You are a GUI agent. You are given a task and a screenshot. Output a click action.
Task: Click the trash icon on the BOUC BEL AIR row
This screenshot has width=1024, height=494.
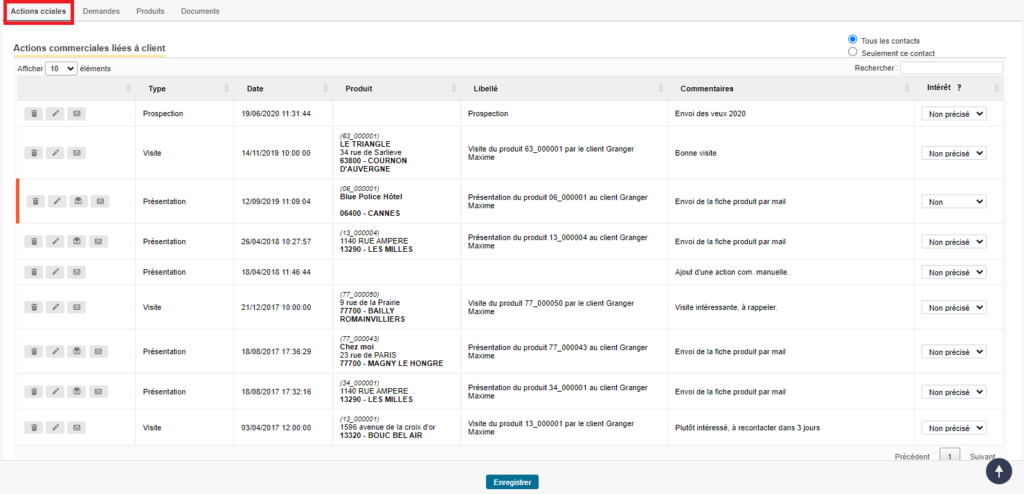(x=34, y=427)
